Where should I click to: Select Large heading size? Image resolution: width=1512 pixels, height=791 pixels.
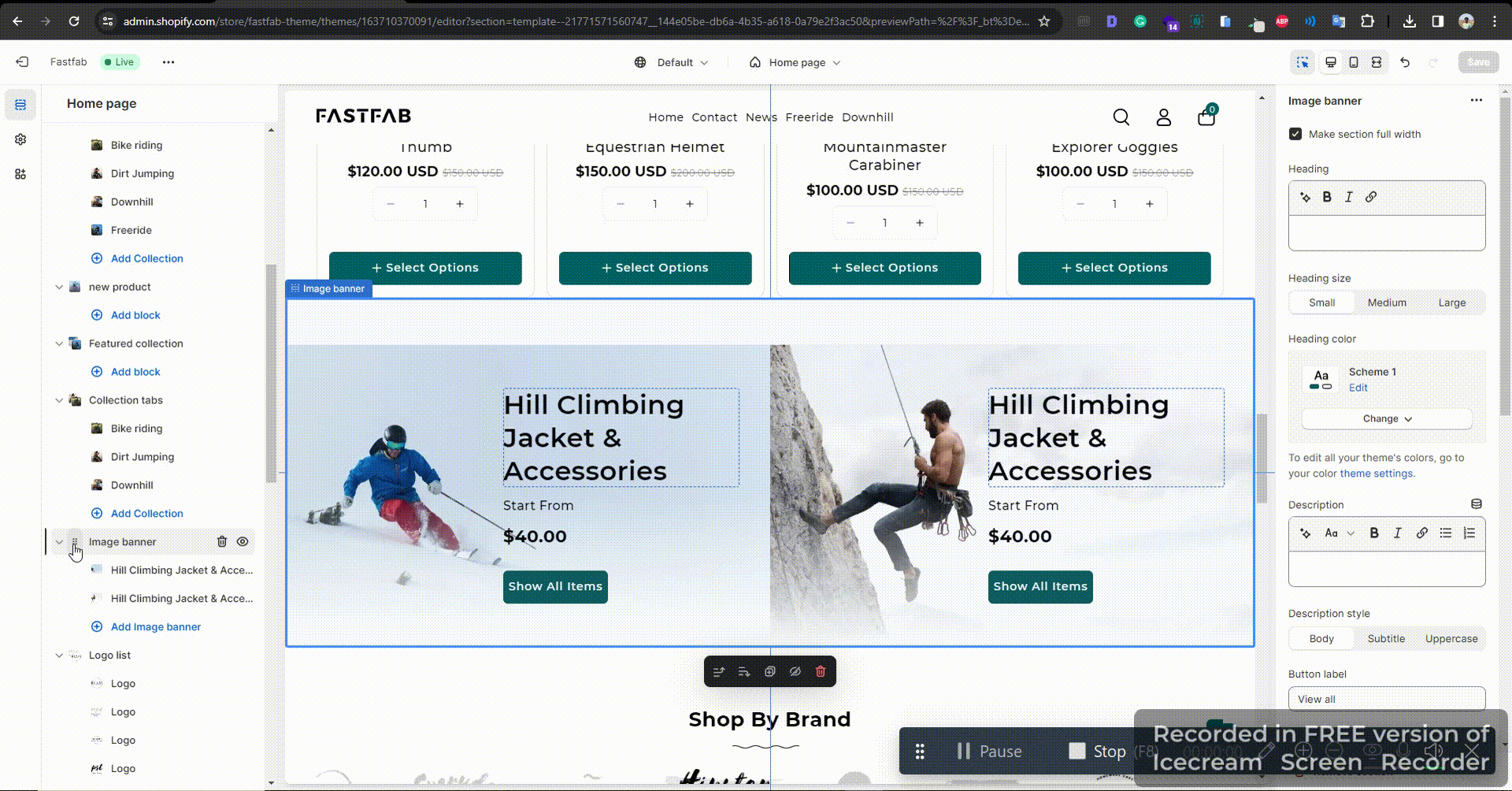click(1452, 303)
